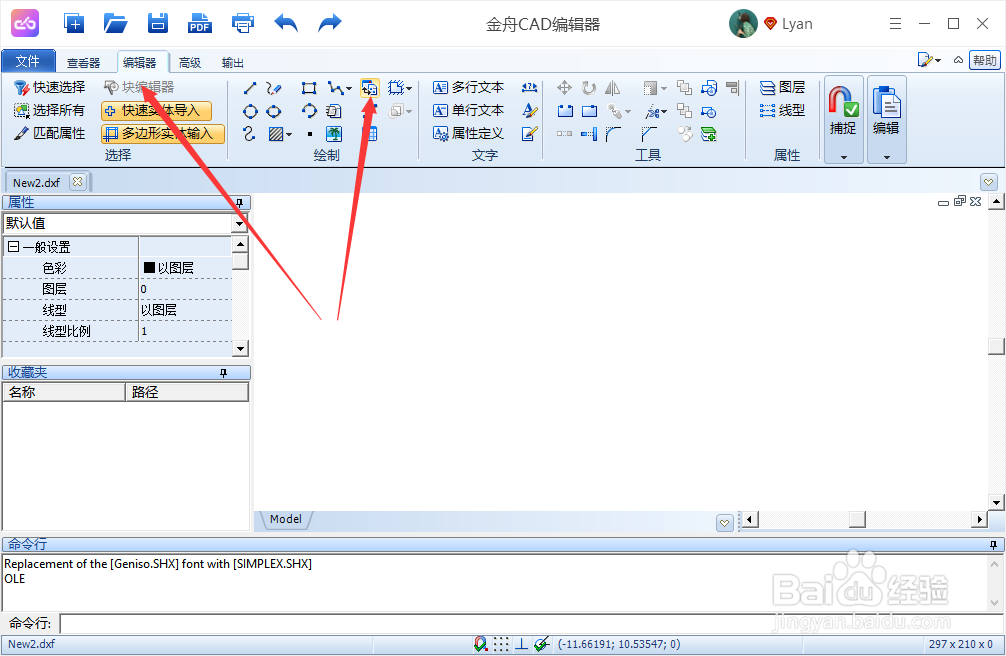Expand the Create Block dropdown arrow
This screenshot has height=656, width=1006.
[x=409, y=89]
